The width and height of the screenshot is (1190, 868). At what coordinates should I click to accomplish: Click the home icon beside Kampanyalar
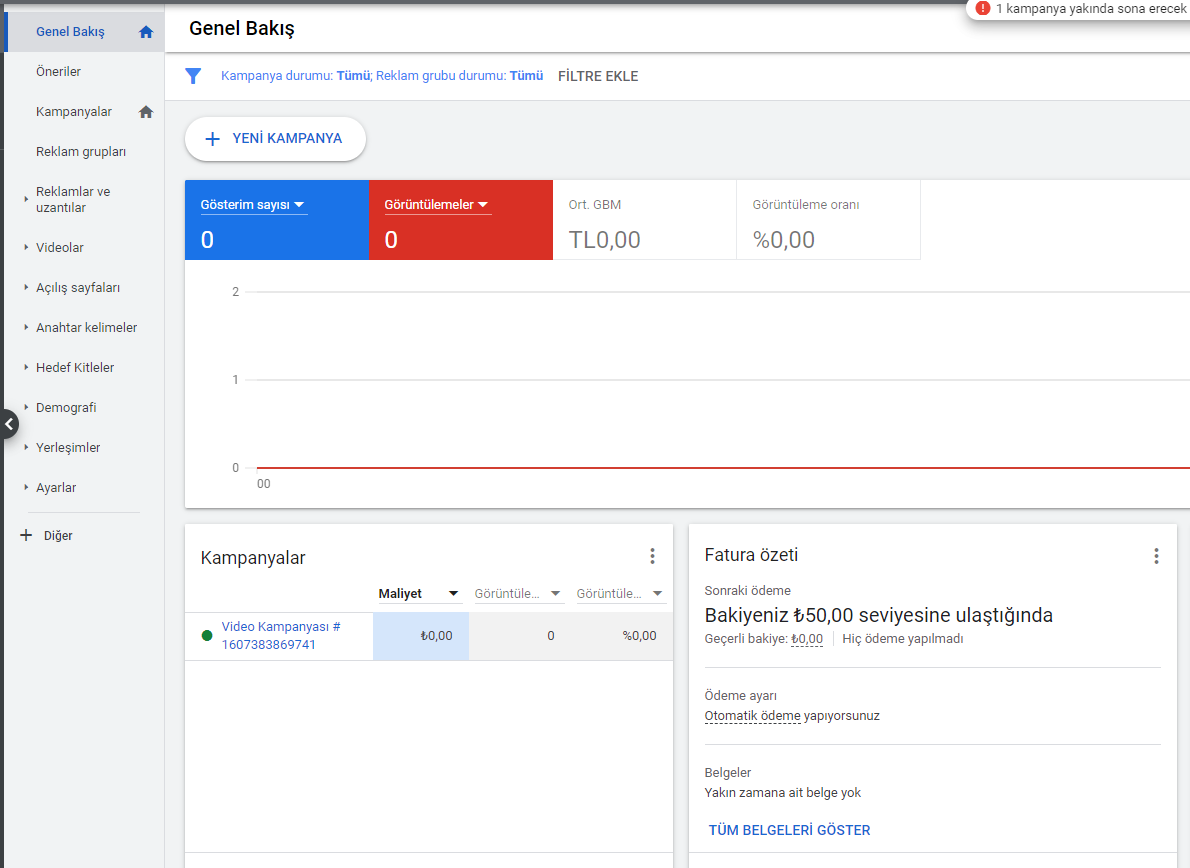point(146,112)
